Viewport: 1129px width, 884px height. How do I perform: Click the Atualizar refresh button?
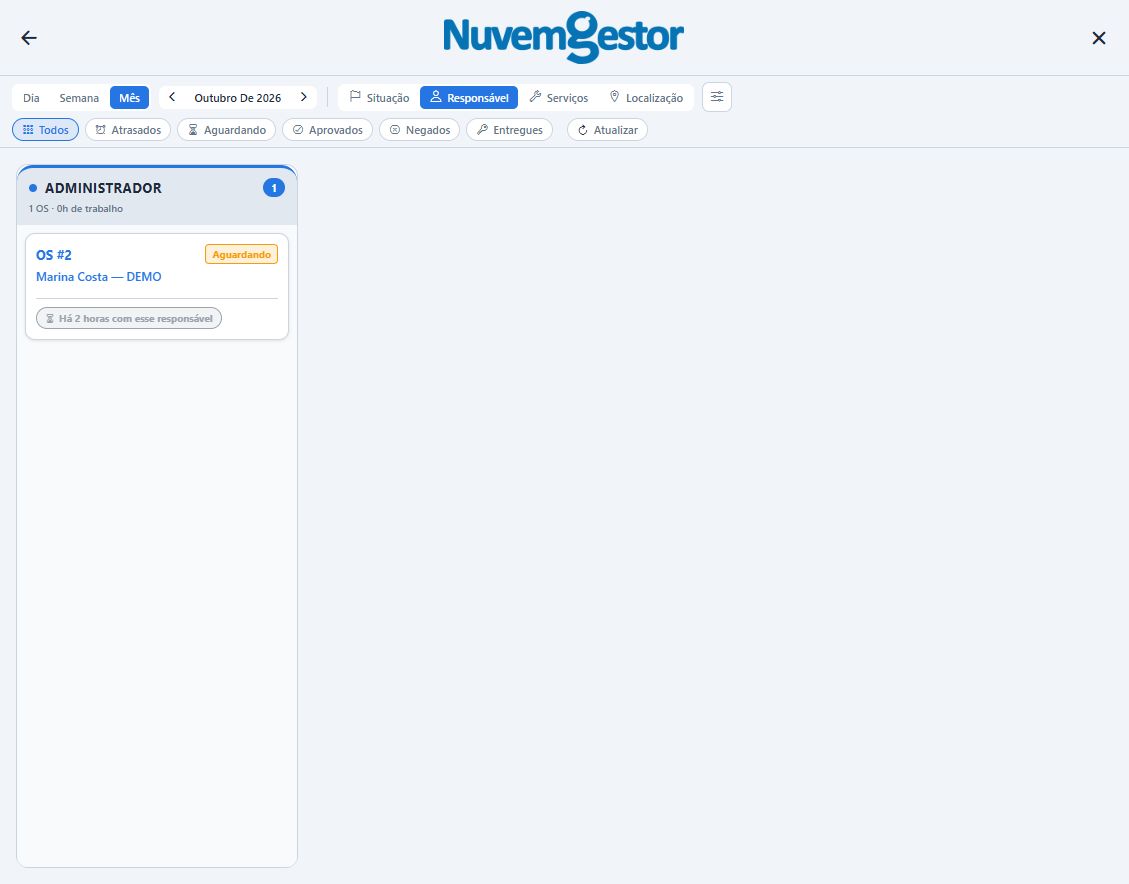pyautogui.click(x=608, y=130)
